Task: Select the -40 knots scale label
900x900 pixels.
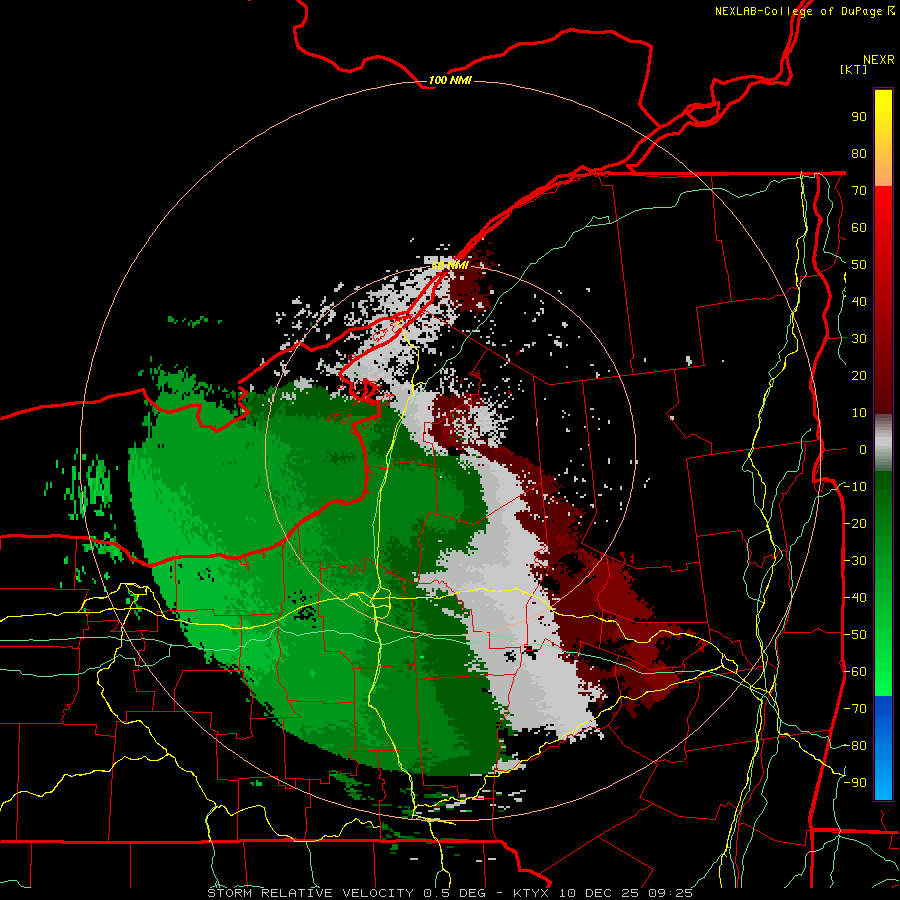Action: (x=855, y=598)
